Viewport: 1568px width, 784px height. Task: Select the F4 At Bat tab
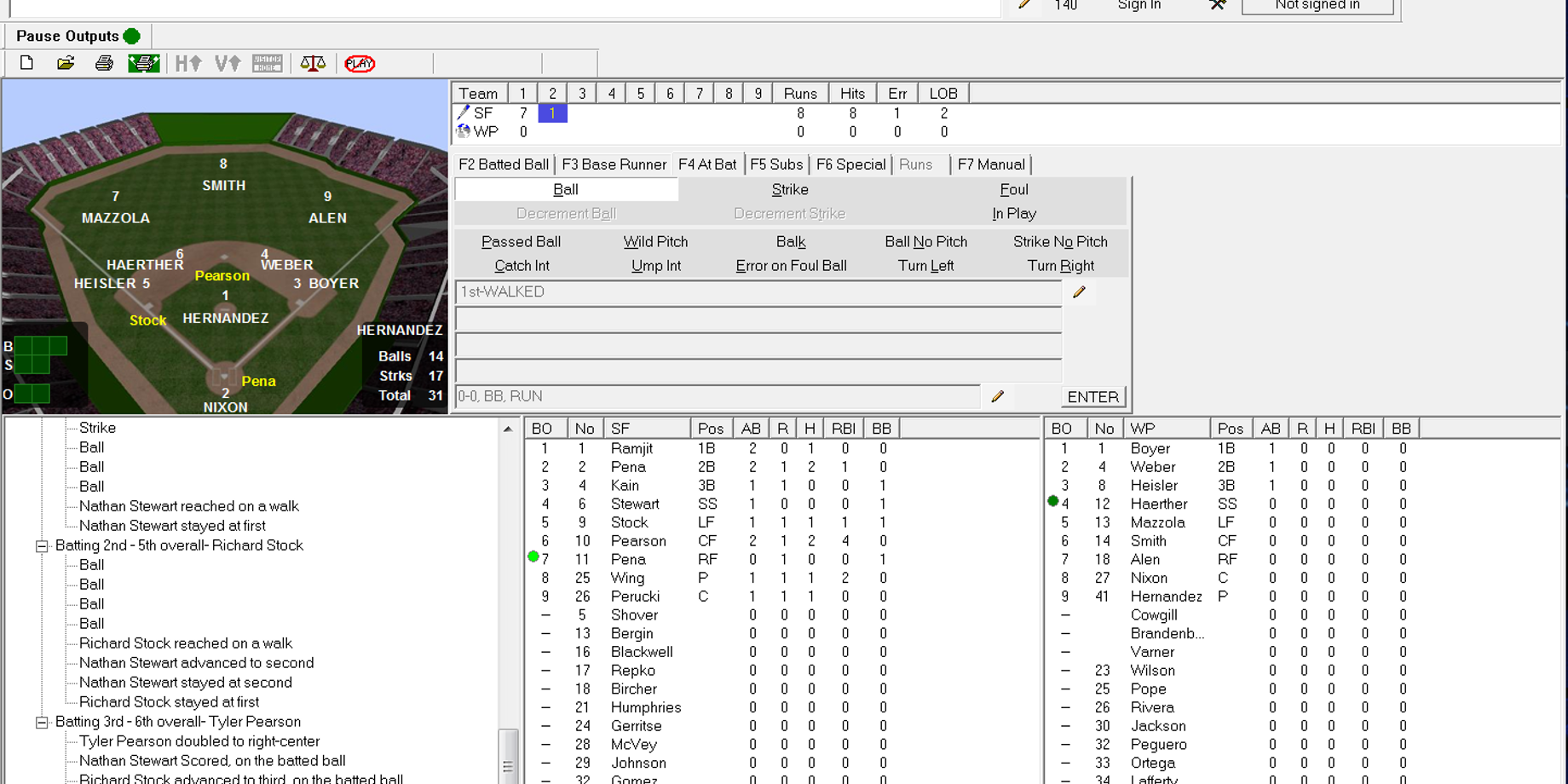pyautogui.click(x=707, y=164)
